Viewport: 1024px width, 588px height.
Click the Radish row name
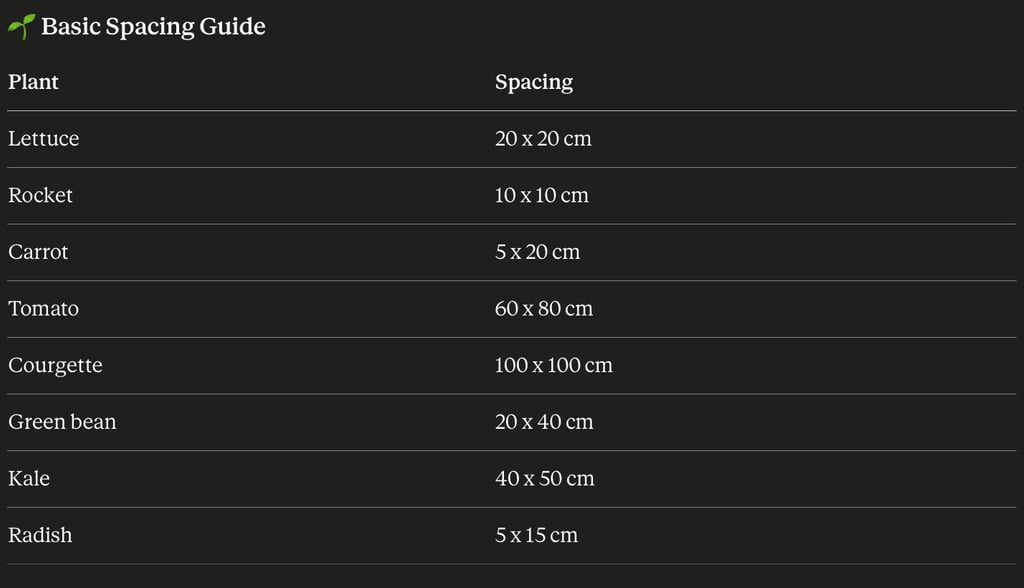(x=40, y=536)
